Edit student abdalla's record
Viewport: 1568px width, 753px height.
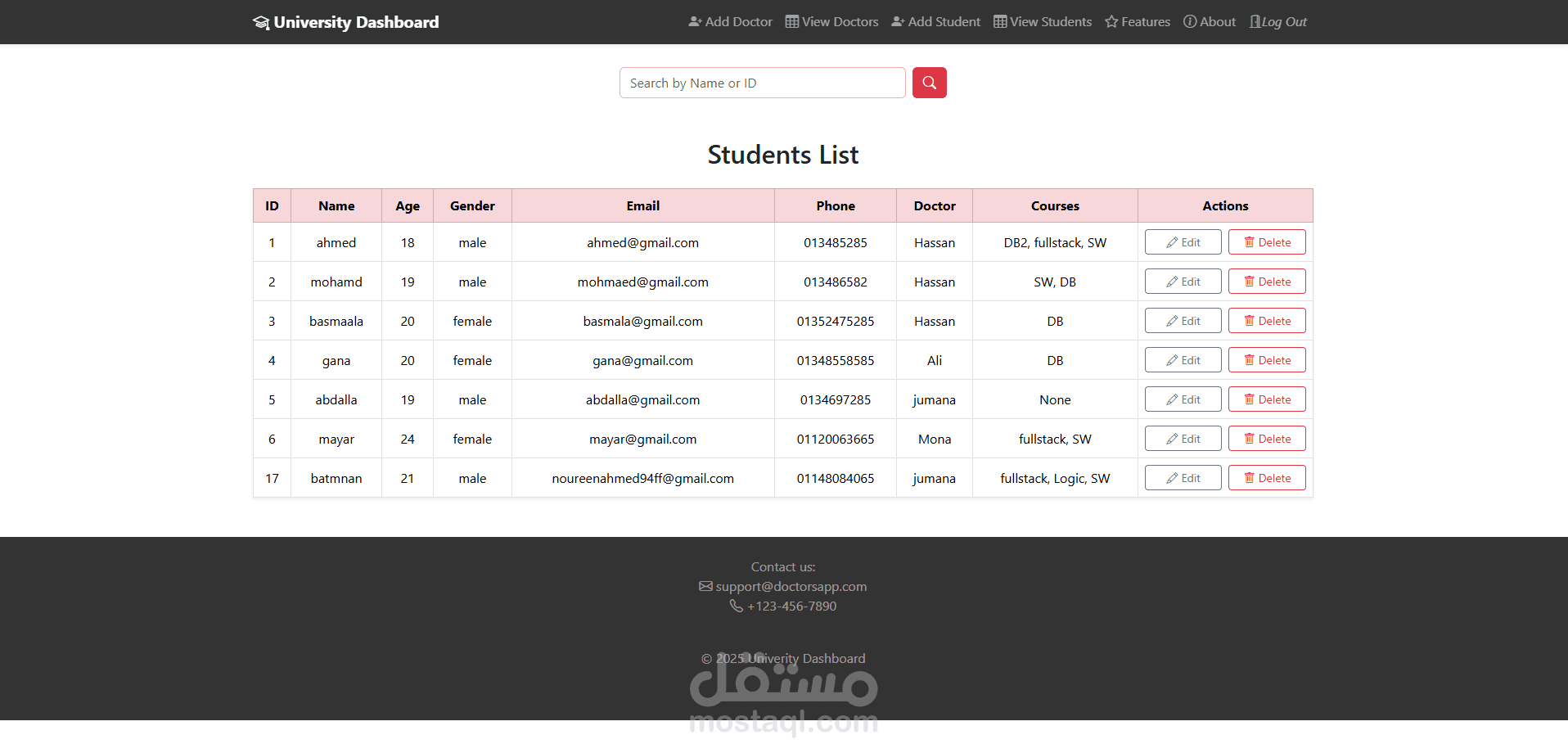pos(1183,399)
